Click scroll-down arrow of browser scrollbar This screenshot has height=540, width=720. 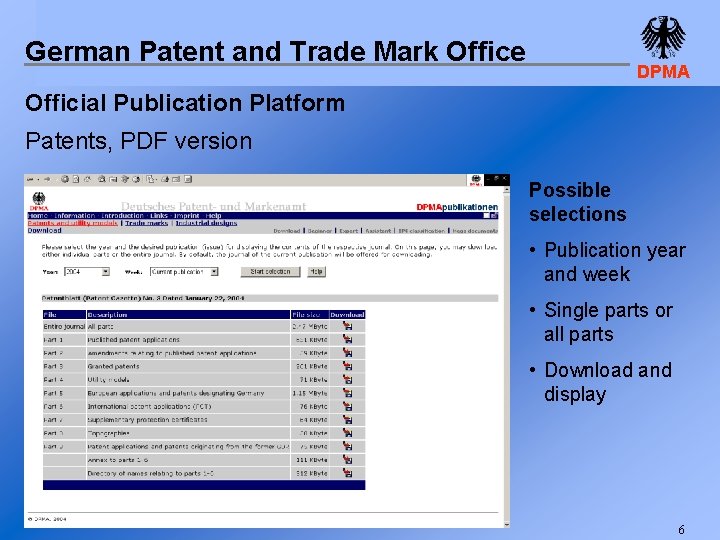506,524
